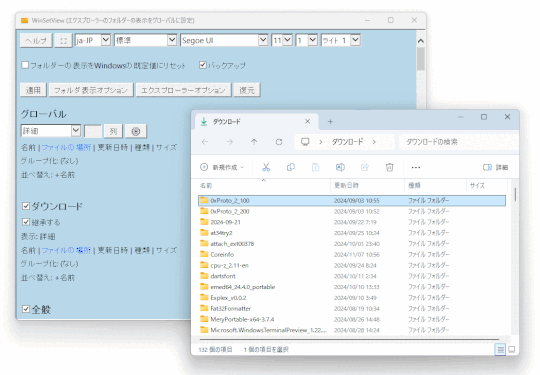
Task: Close the ダウンロード tab
Action: point(308,121)
